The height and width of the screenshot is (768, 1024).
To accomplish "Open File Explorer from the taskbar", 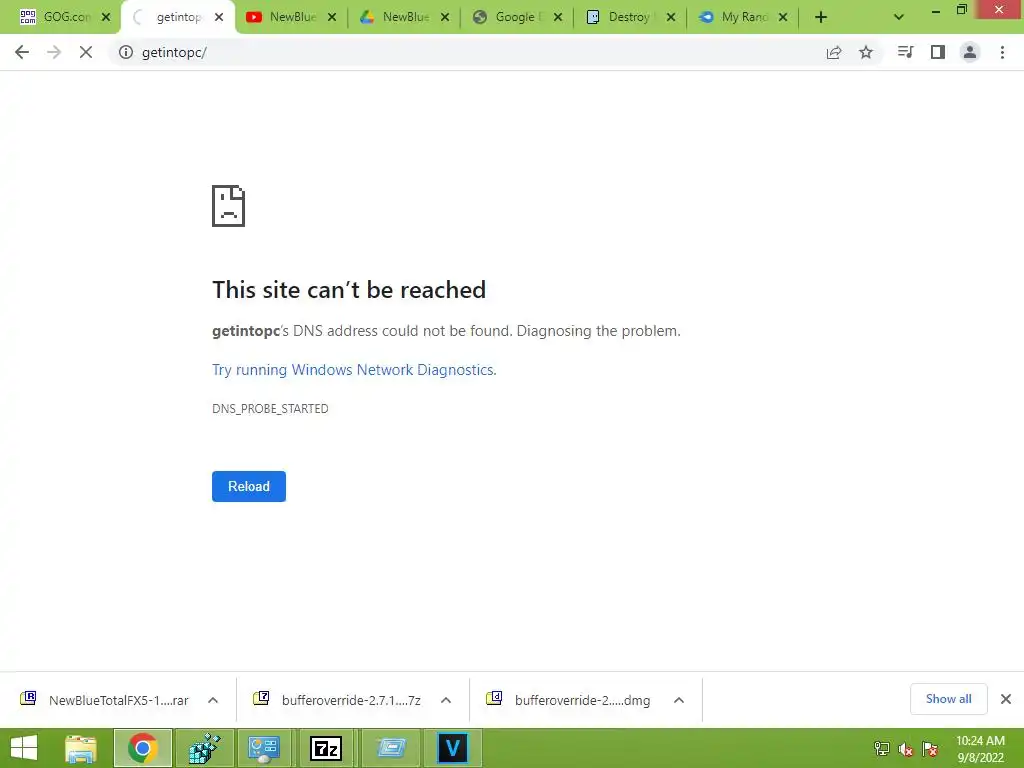I will coord(80,748).
